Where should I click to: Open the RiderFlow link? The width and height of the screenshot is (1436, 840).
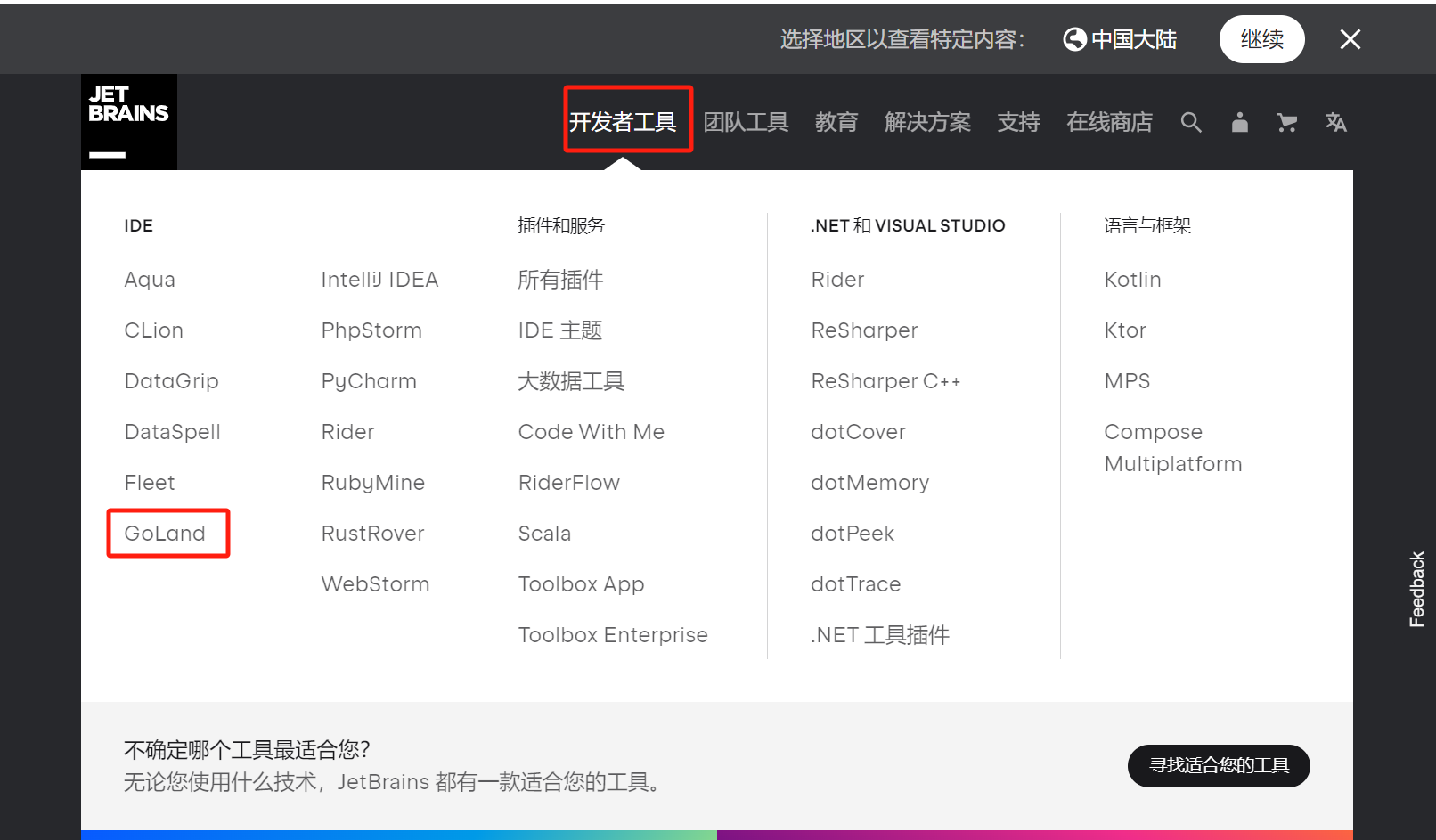point(569,483)
